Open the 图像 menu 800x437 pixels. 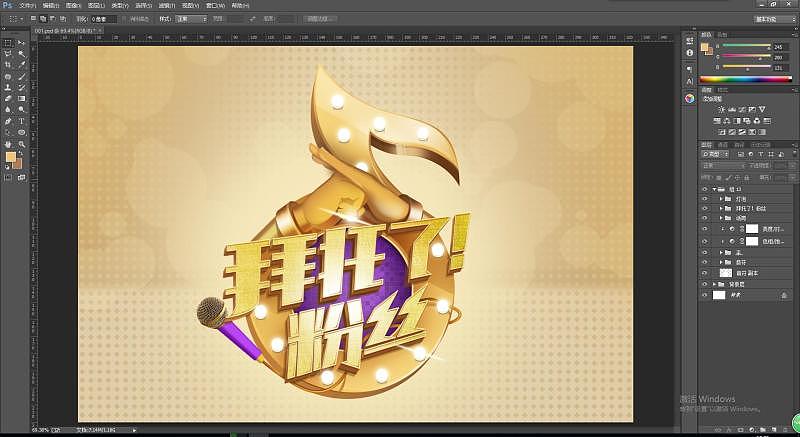[x=73, y=6]
